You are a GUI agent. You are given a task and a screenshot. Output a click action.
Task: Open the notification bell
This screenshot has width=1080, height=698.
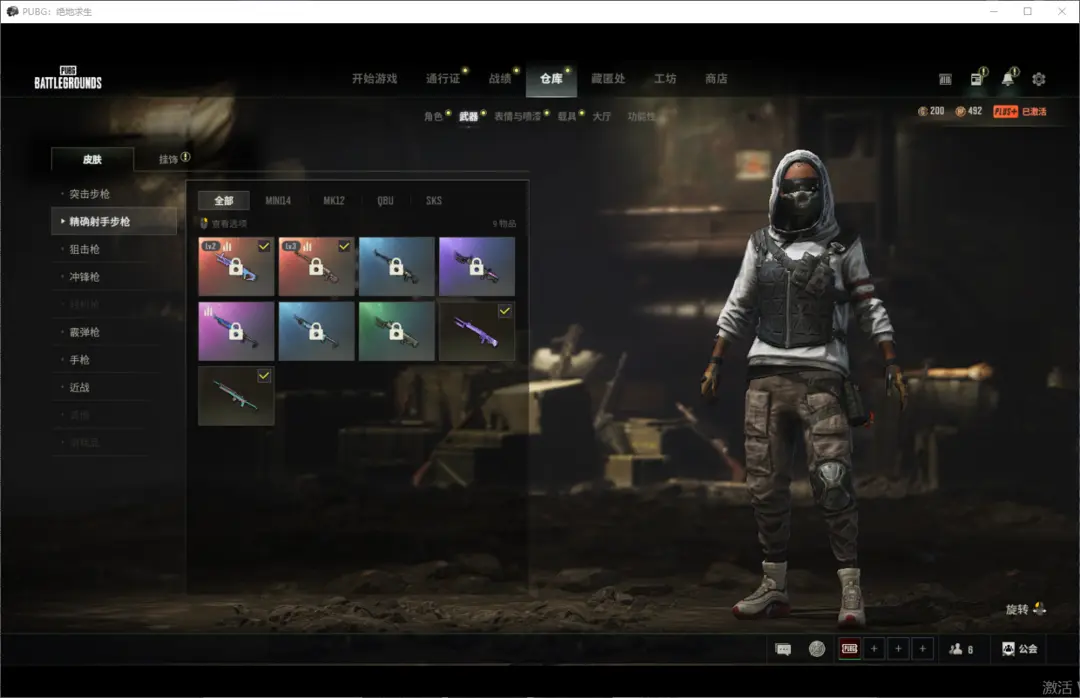coord(1008,79)
